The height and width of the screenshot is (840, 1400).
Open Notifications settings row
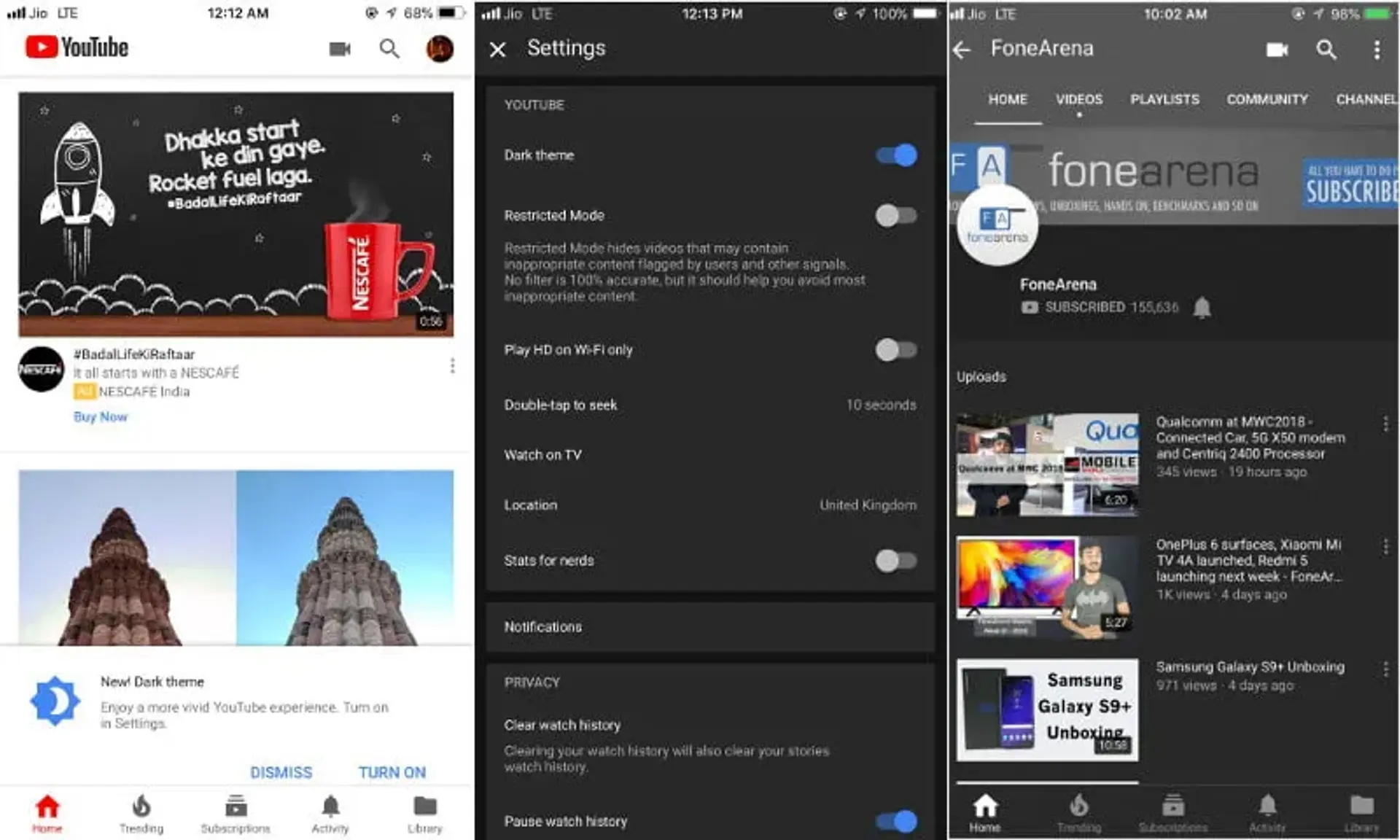coord(710,627)
